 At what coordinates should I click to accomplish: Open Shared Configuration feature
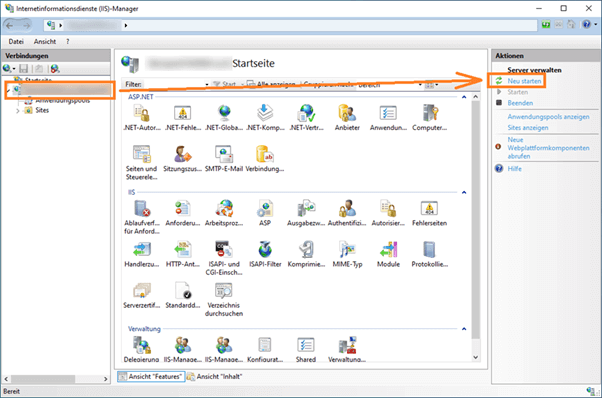[x=306, y=349]
